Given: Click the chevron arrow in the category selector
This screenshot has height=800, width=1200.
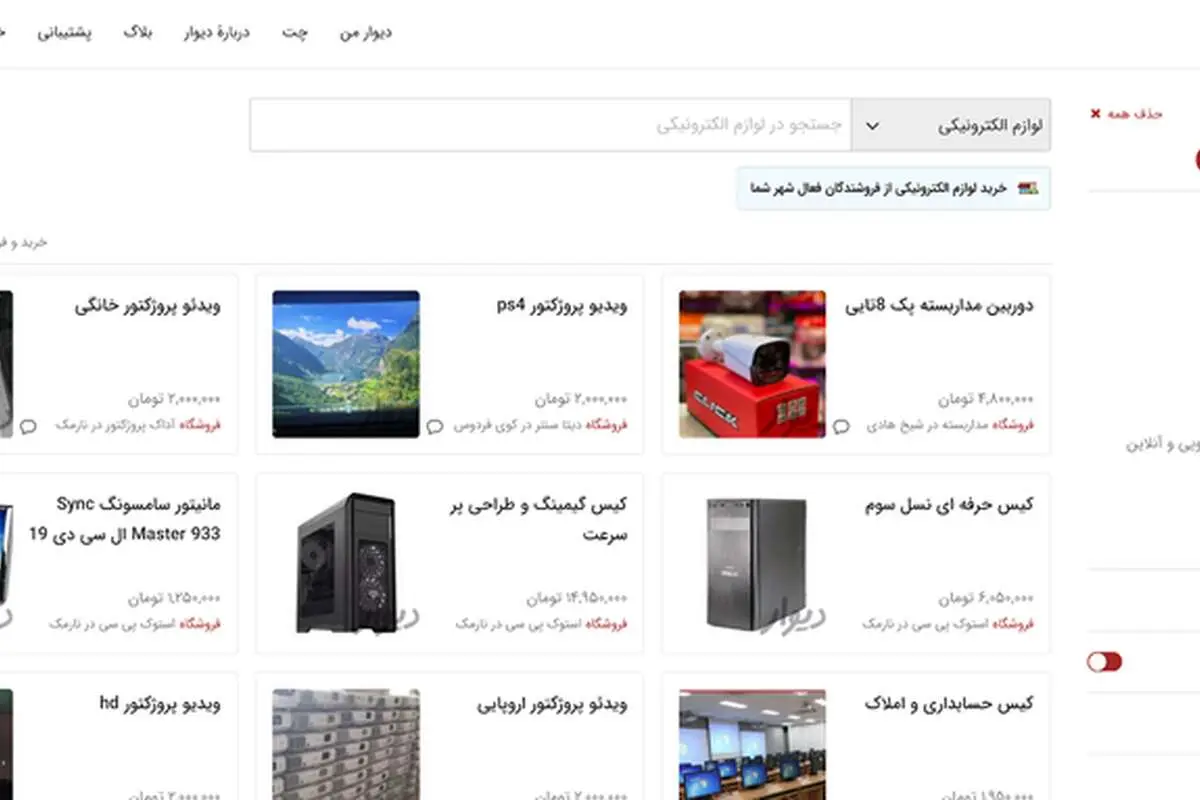Looking at the screenshot, I should click(x=872, y=126).
